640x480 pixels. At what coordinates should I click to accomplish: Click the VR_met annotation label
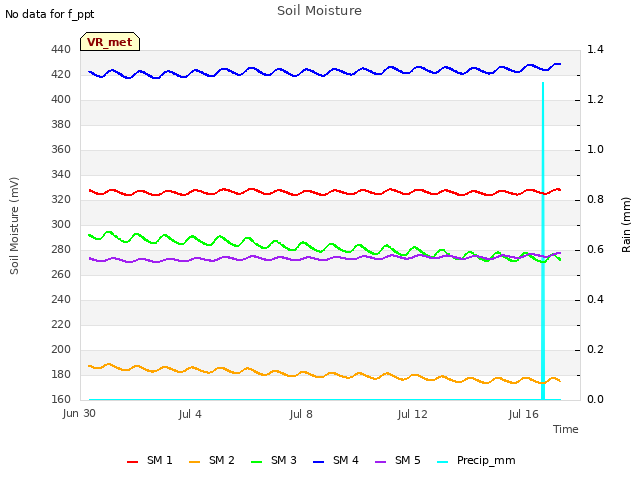coord(110,42)
